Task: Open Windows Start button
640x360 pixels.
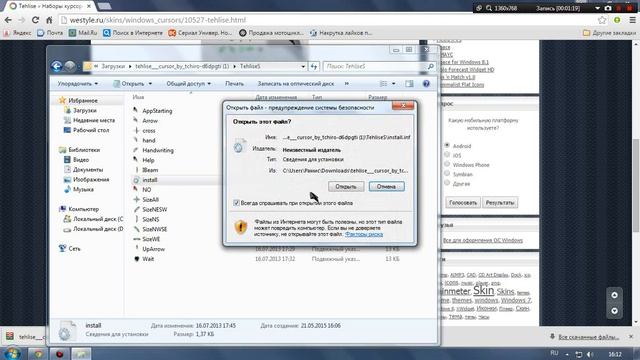Action: pos(12,353)
